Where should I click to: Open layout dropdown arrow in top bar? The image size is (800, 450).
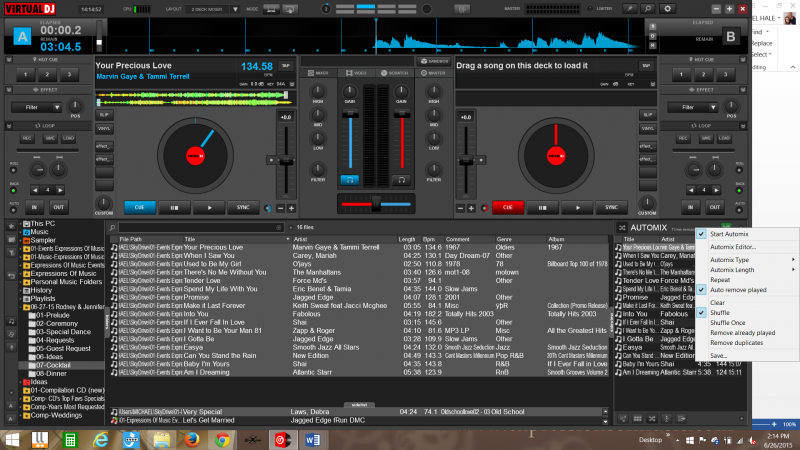[x=235, y=9]
